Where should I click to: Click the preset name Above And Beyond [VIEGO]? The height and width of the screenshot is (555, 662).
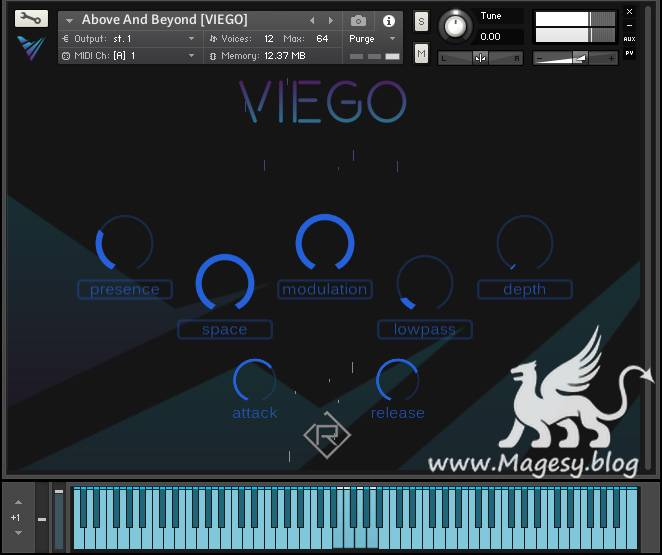165,19
